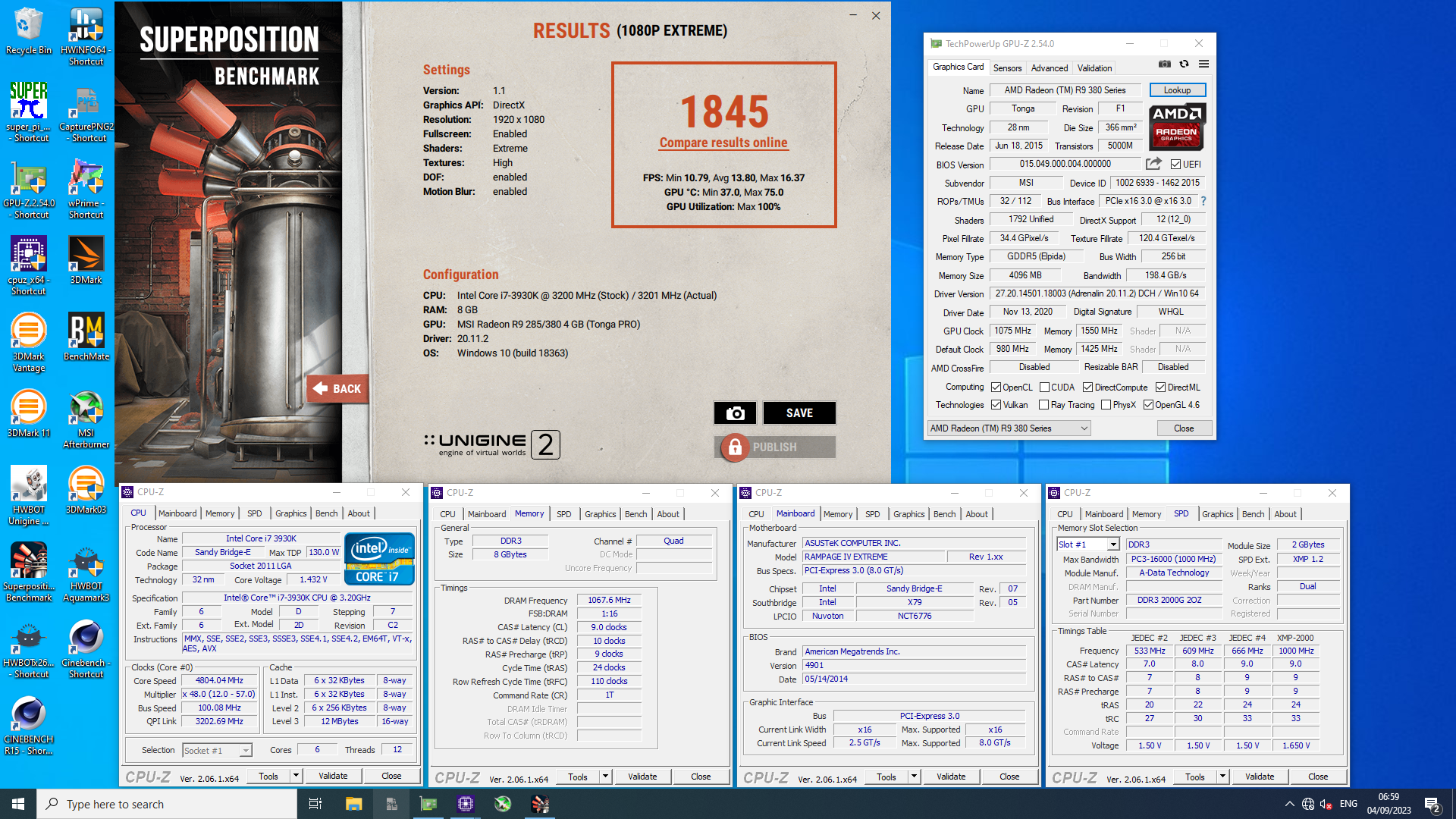Switch to Advanced tab in GPU-Z
Screen dimensions: 1456x819
1049,67
